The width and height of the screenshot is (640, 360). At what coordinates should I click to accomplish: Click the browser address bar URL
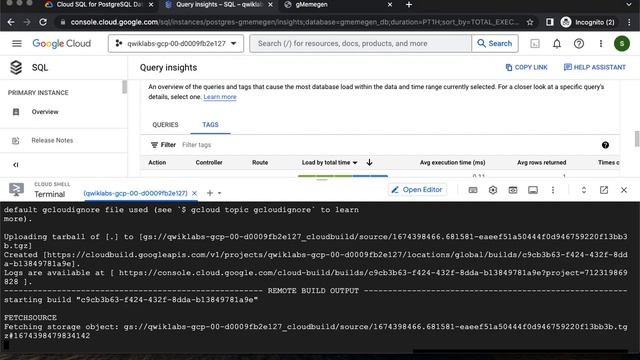(294, 22)
